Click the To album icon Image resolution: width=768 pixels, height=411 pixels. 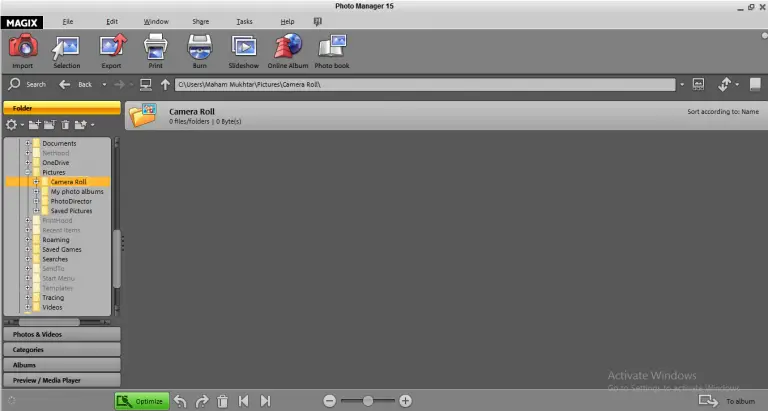[x=708, y=401]
